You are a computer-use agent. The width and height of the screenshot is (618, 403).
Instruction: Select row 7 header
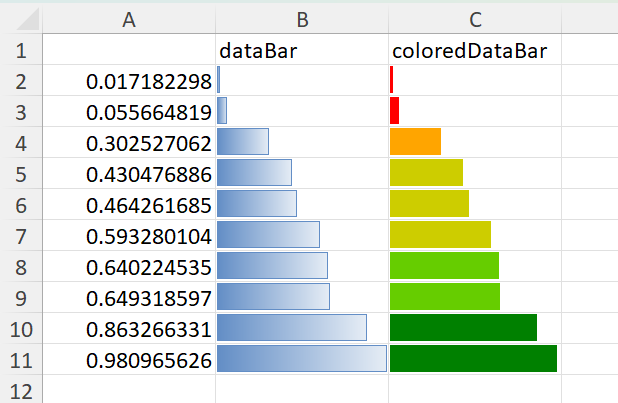(x=21, y=235)
